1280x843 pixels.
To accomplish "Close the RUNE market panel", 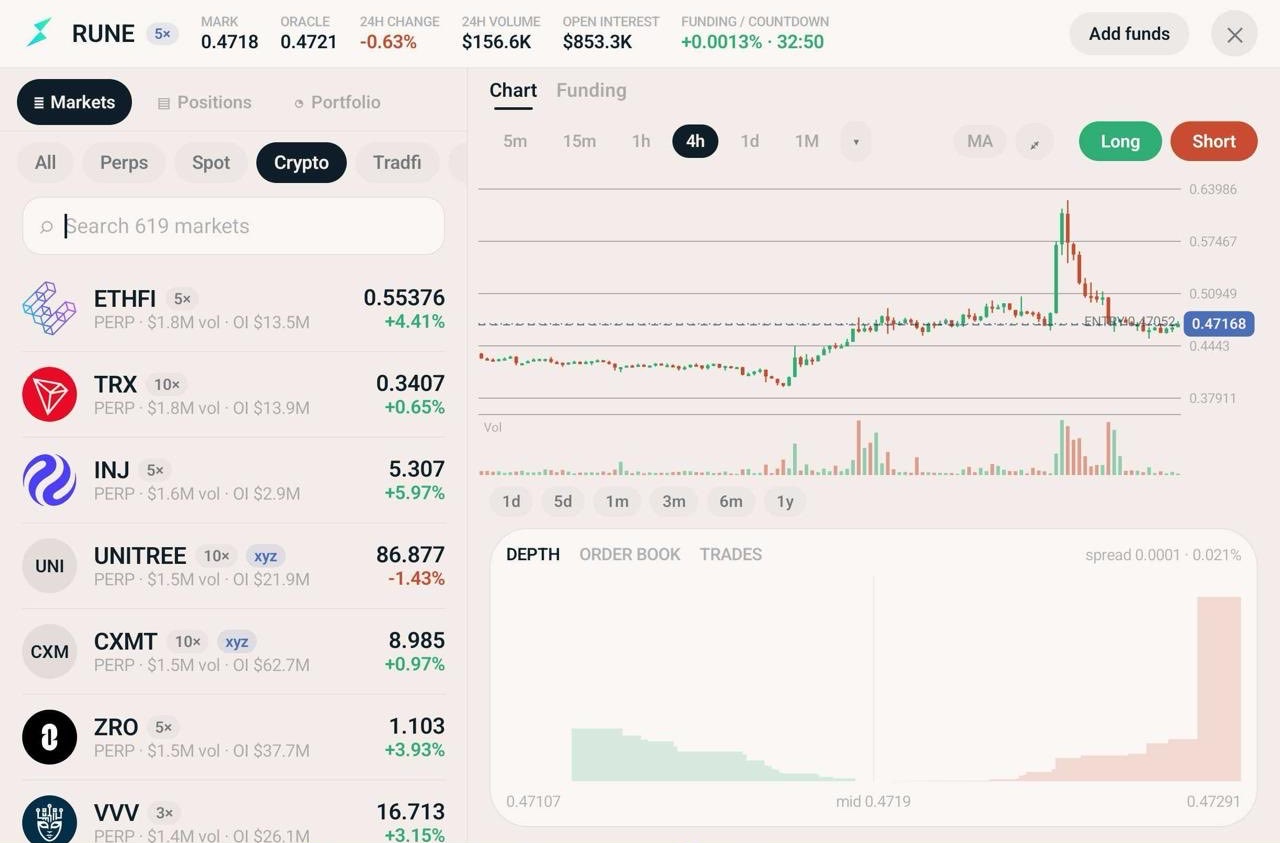I will 1234,34.
